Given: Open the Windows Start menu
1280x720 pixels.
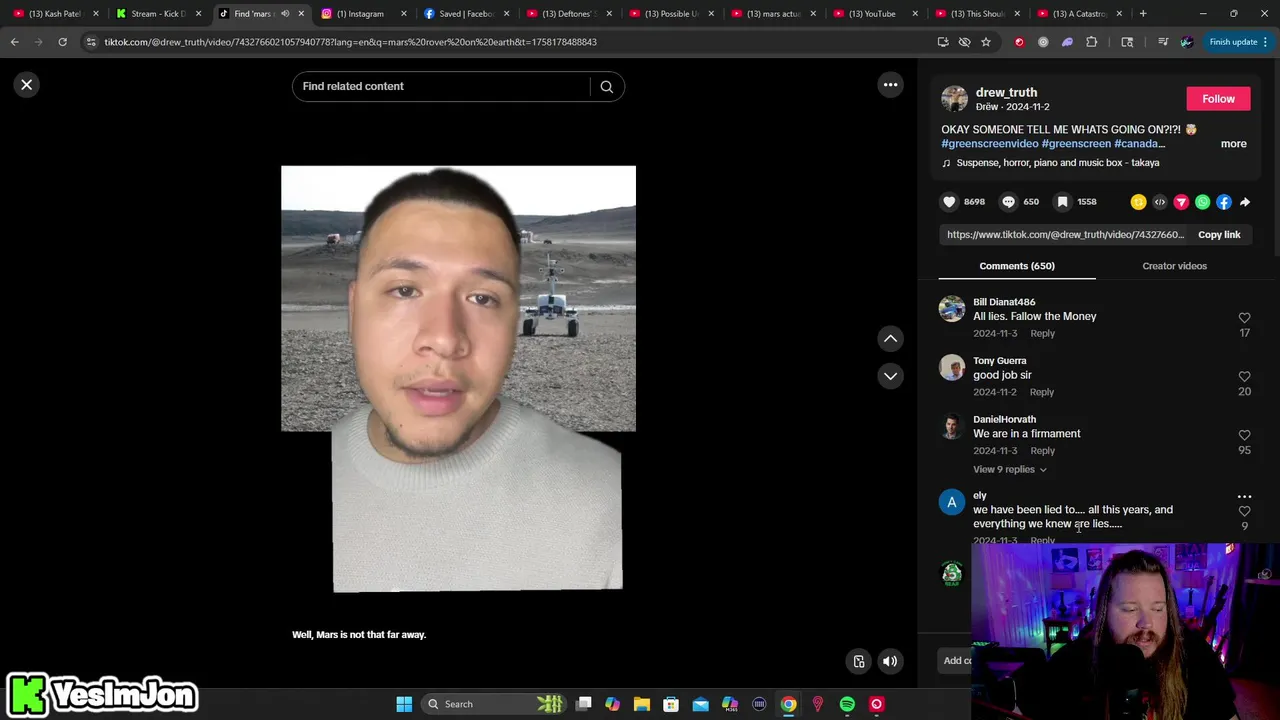Looking at the screenshot, I should point(404,704).
